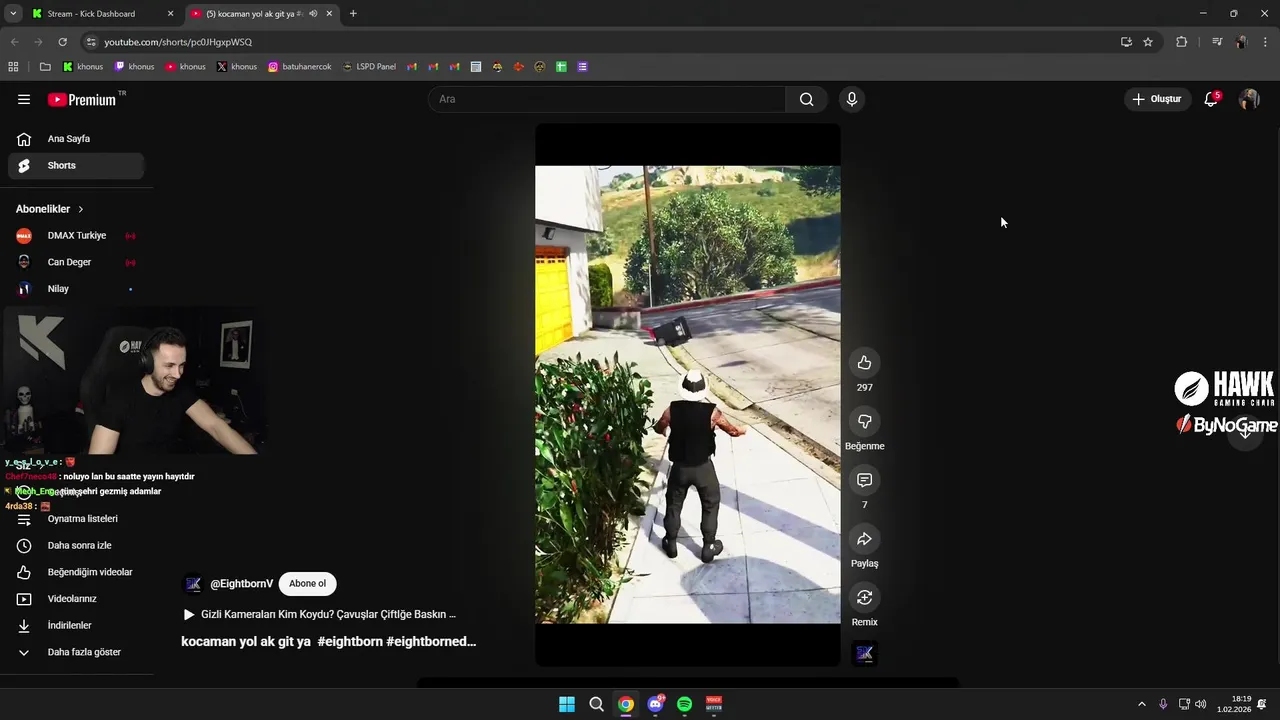Mute the YouTube tab audio icon
The width and height of the screenshot is (1280, 720).
[x=313, y=14]
